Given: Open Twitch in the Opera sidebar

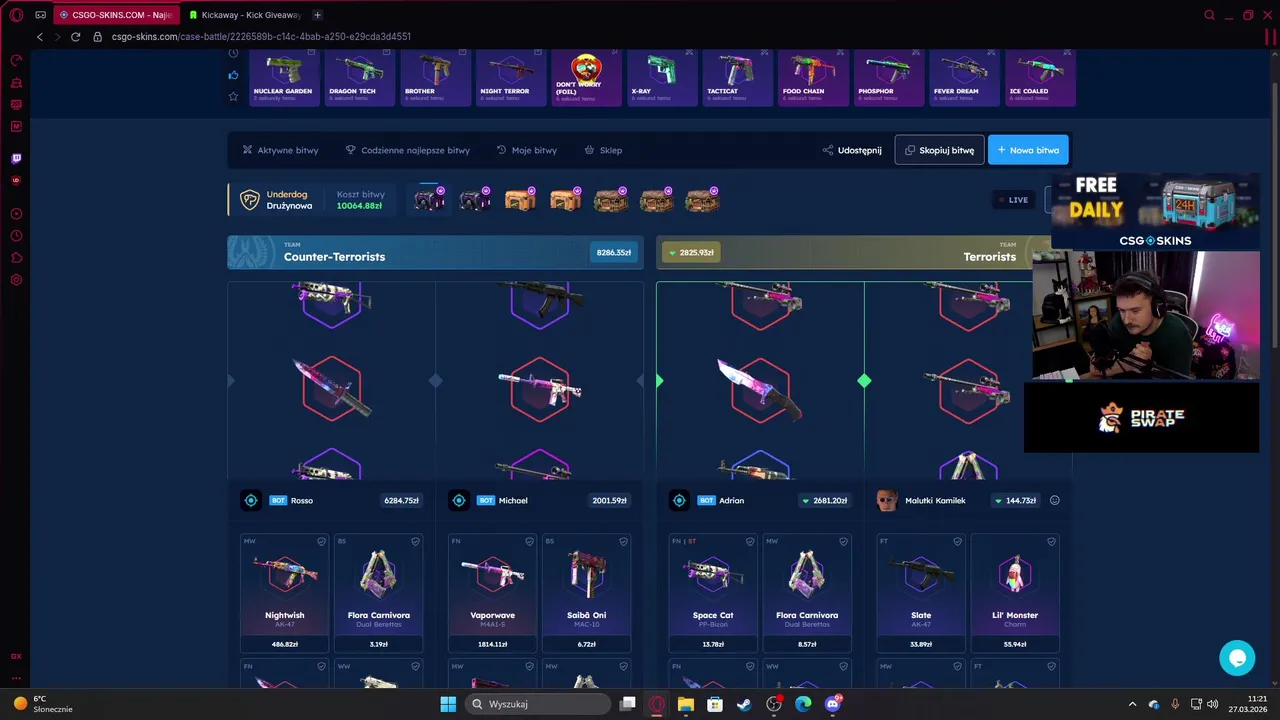Looking at the screenshot, I should 16,158.
